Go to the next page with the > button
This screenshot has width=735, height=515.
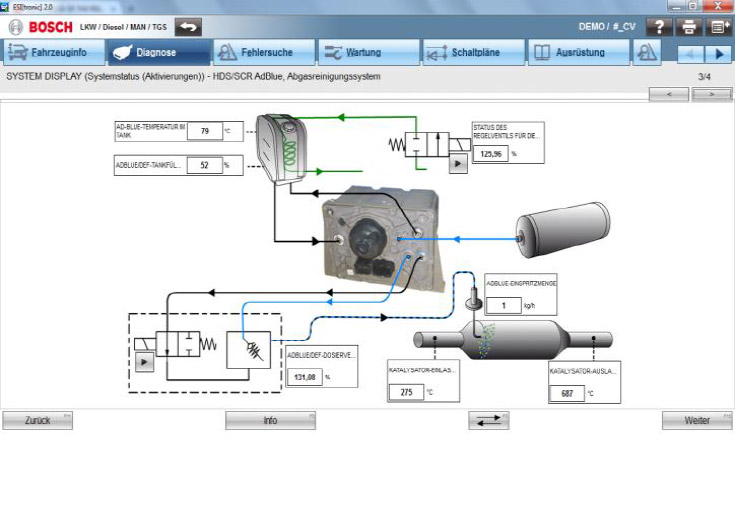pyautogui.click(x=712, y=94)
